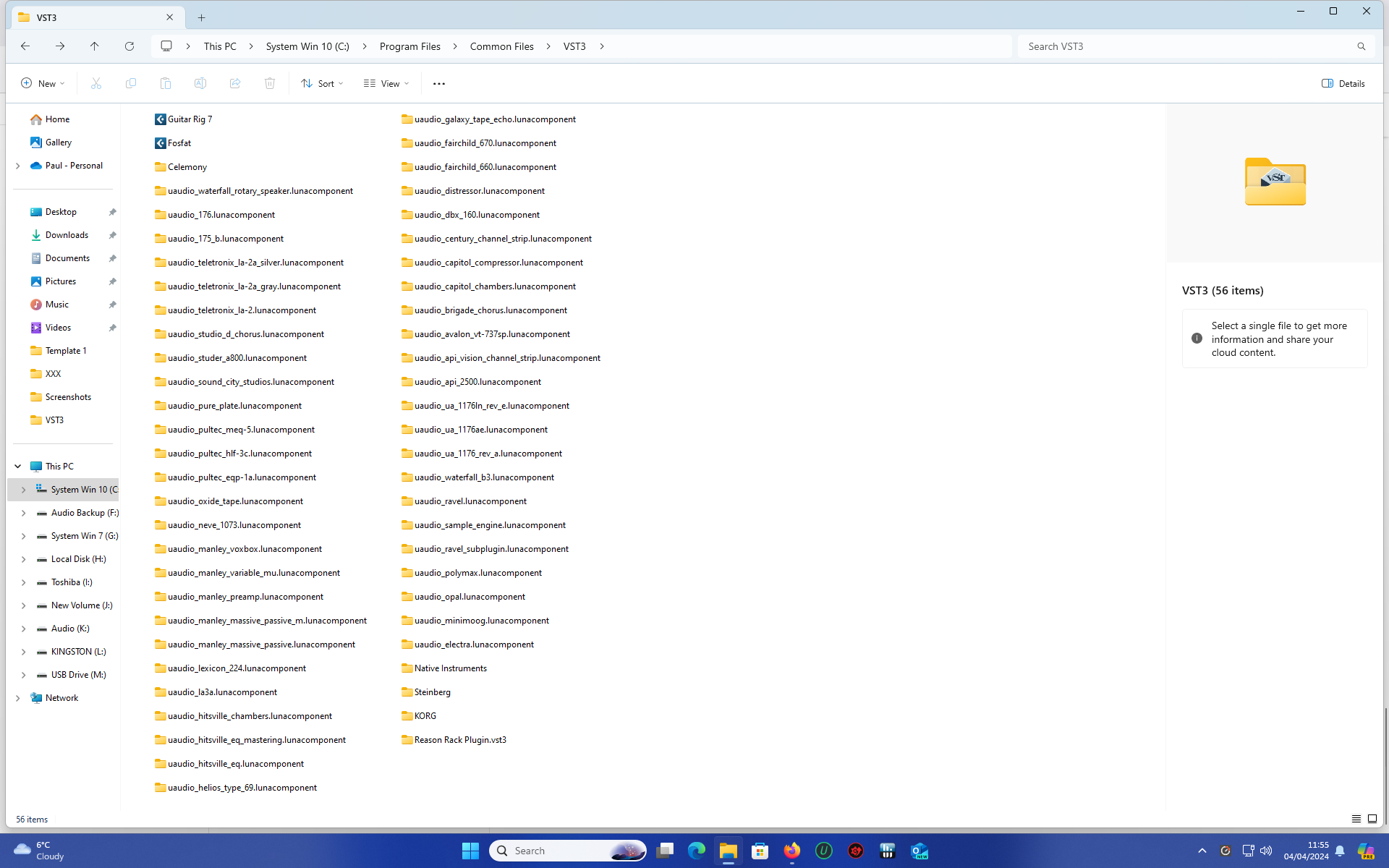Click the Cut scissors icon in toolbar

(x=96, y=83)
